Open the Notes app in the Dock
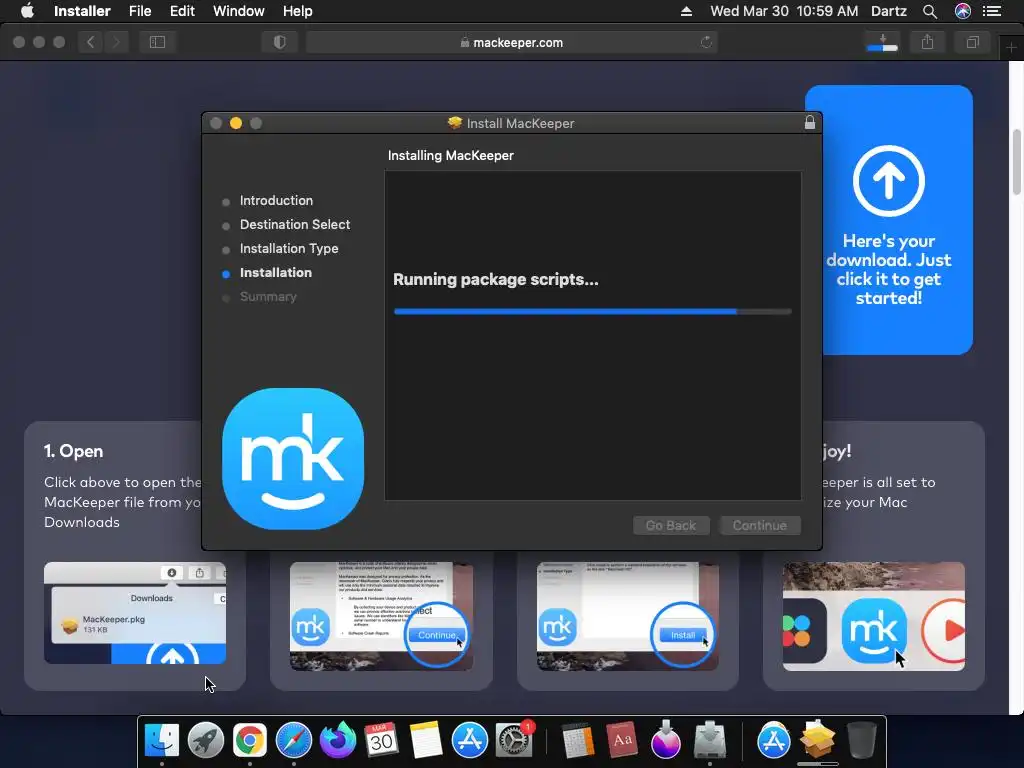Image resolution: width=1024 pixels, height=768 pixels. click(x=426, y=741)
